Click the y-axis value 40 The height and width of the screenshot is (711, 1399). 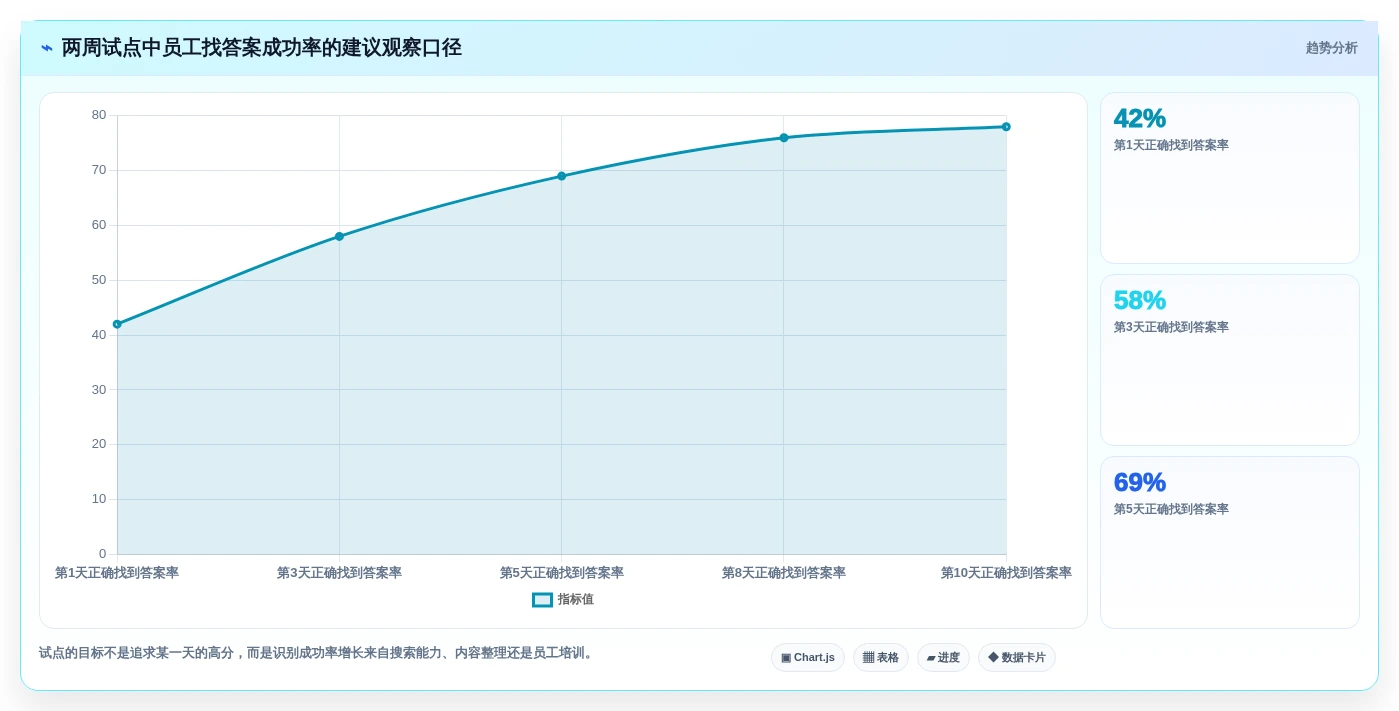[x=99, y=334]
